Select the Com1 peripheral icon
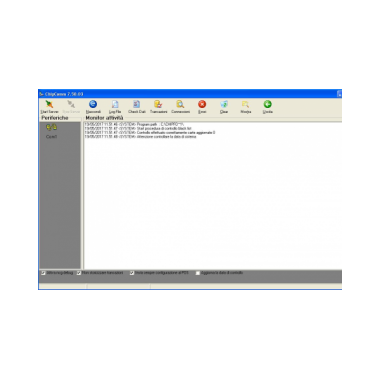This screenshot has height=380, width=380. [x=51, y=127]
